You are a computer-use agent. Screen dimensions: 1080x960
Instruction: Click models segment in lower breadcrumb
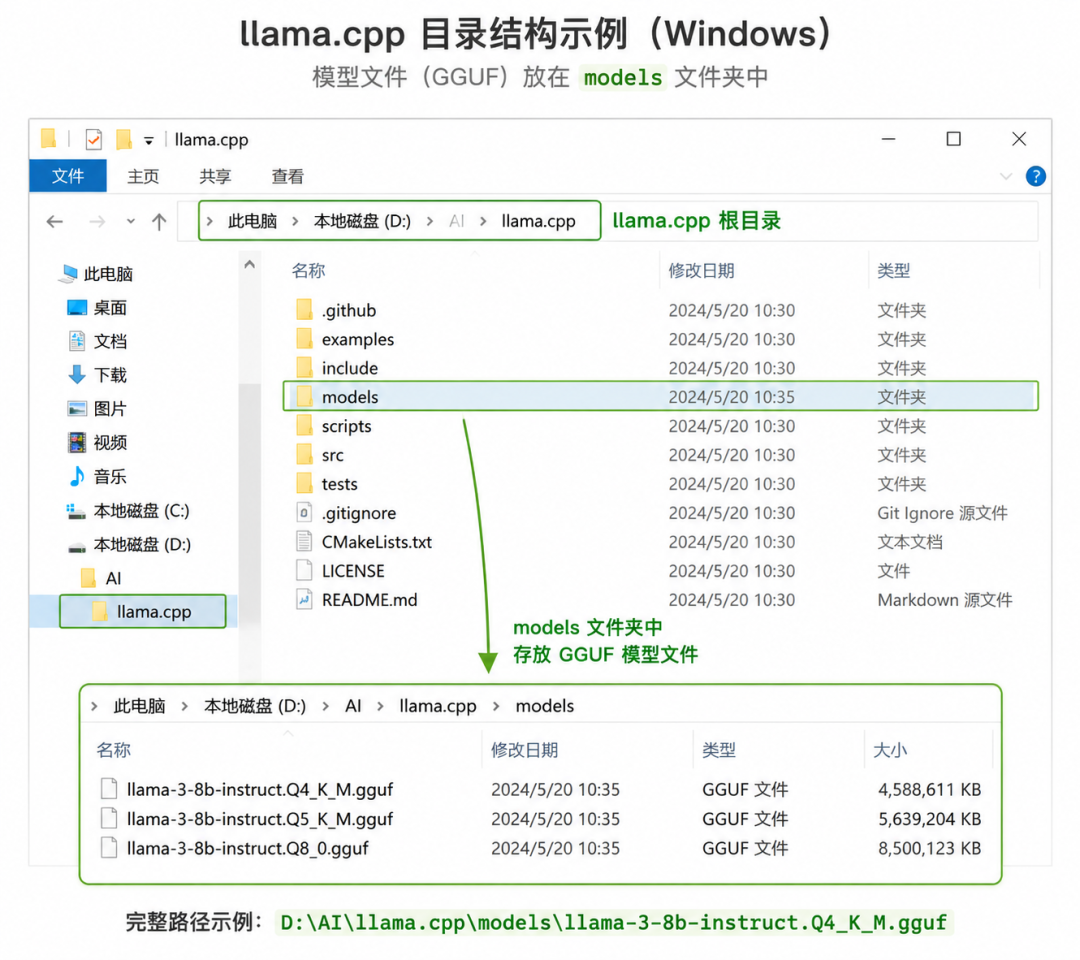(544, 706)
